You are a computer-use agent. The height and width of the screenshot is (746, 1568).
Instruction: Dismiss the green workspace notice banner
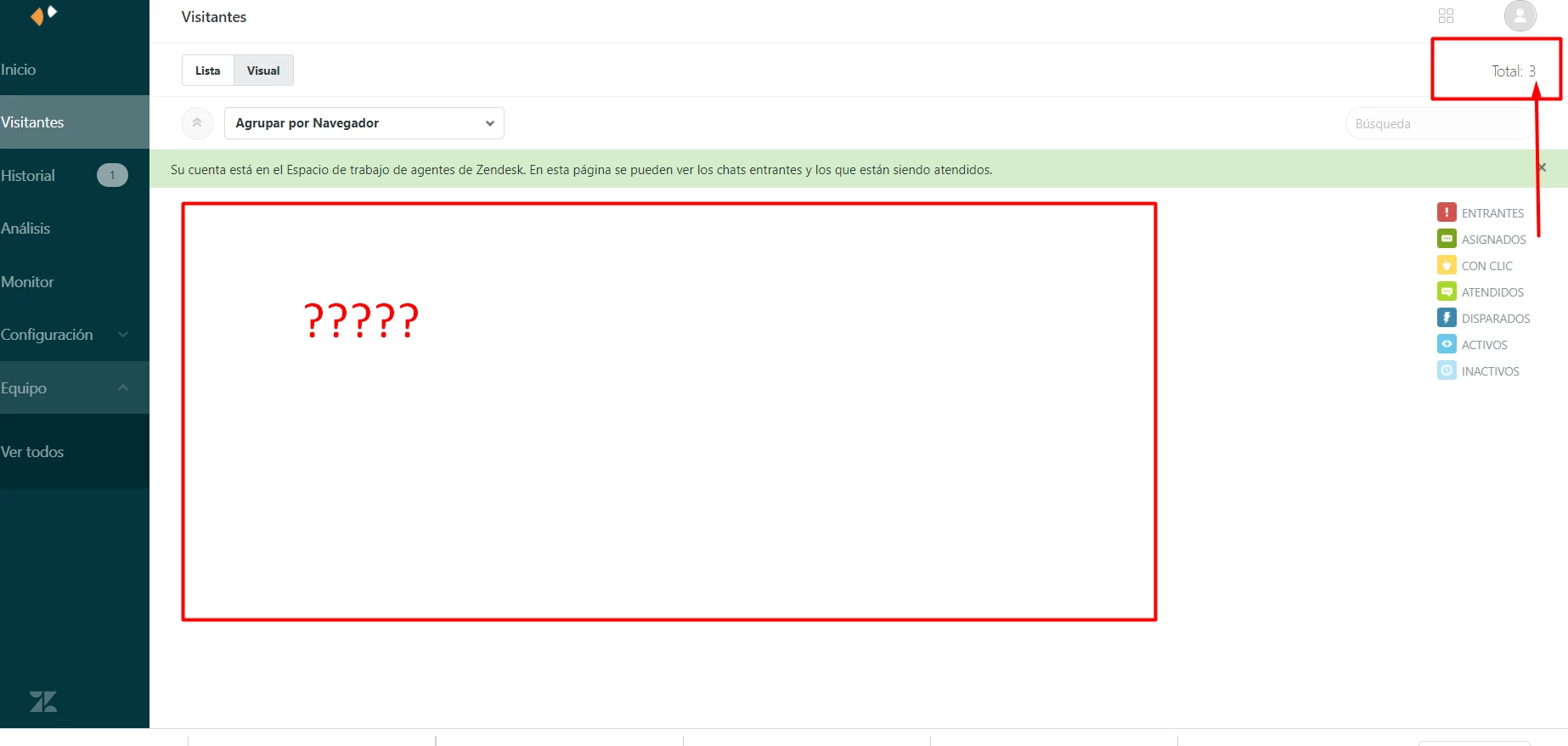[1542, 168]
